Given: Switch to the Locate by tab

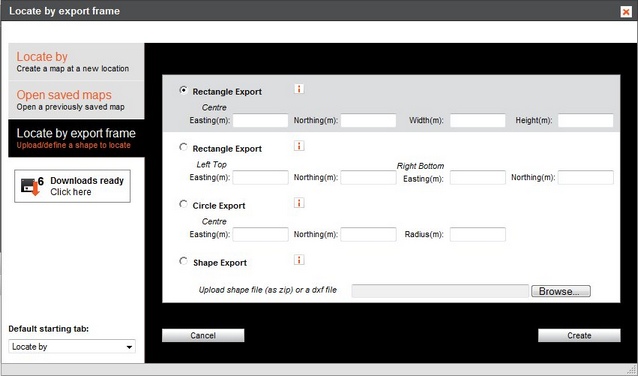Looking at the screenshot, I should 76,61.
